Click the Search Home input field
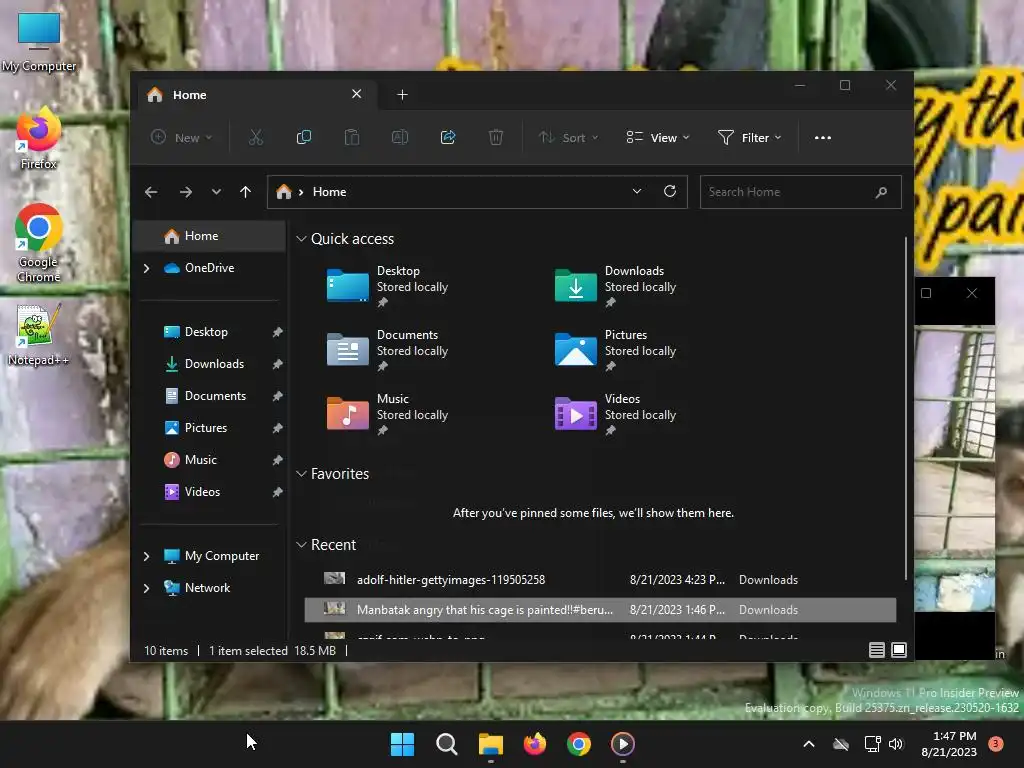This screenshot has width=1024, height=768. pyautogui.click(x=801, y=192)
